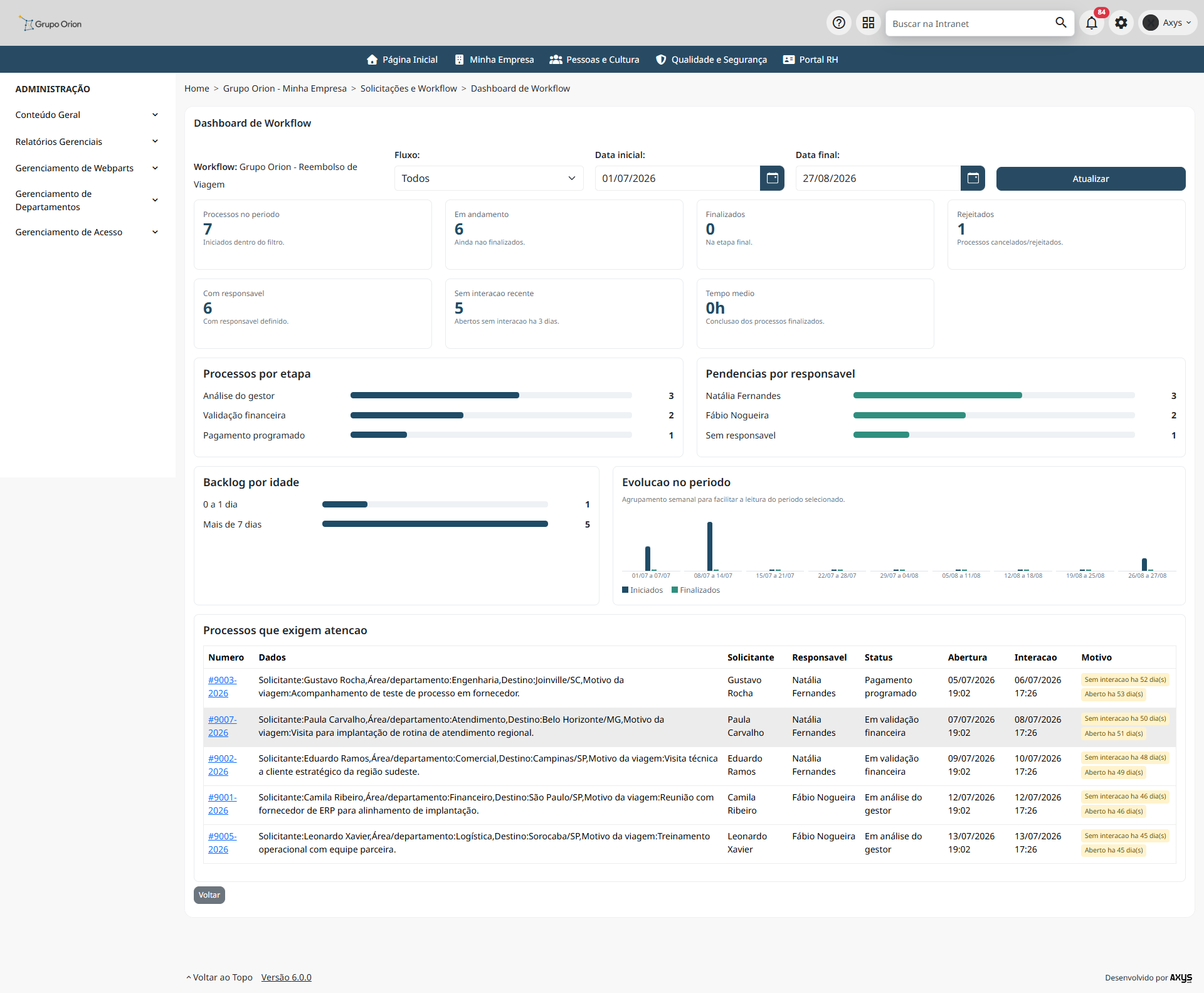Click the Home breadcrumb link
Screen dimensions: 1204x993
pyautogui.click(x=196, y=88)
